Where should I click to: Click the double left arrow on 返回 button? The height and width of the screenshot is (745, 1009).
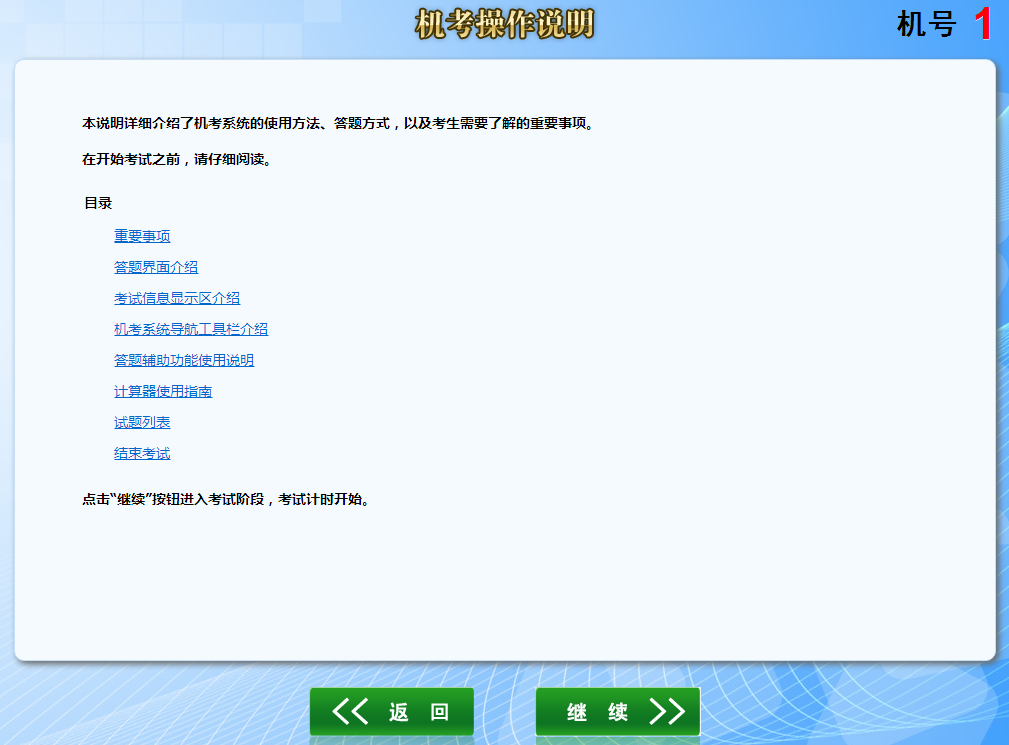[349, 711]
